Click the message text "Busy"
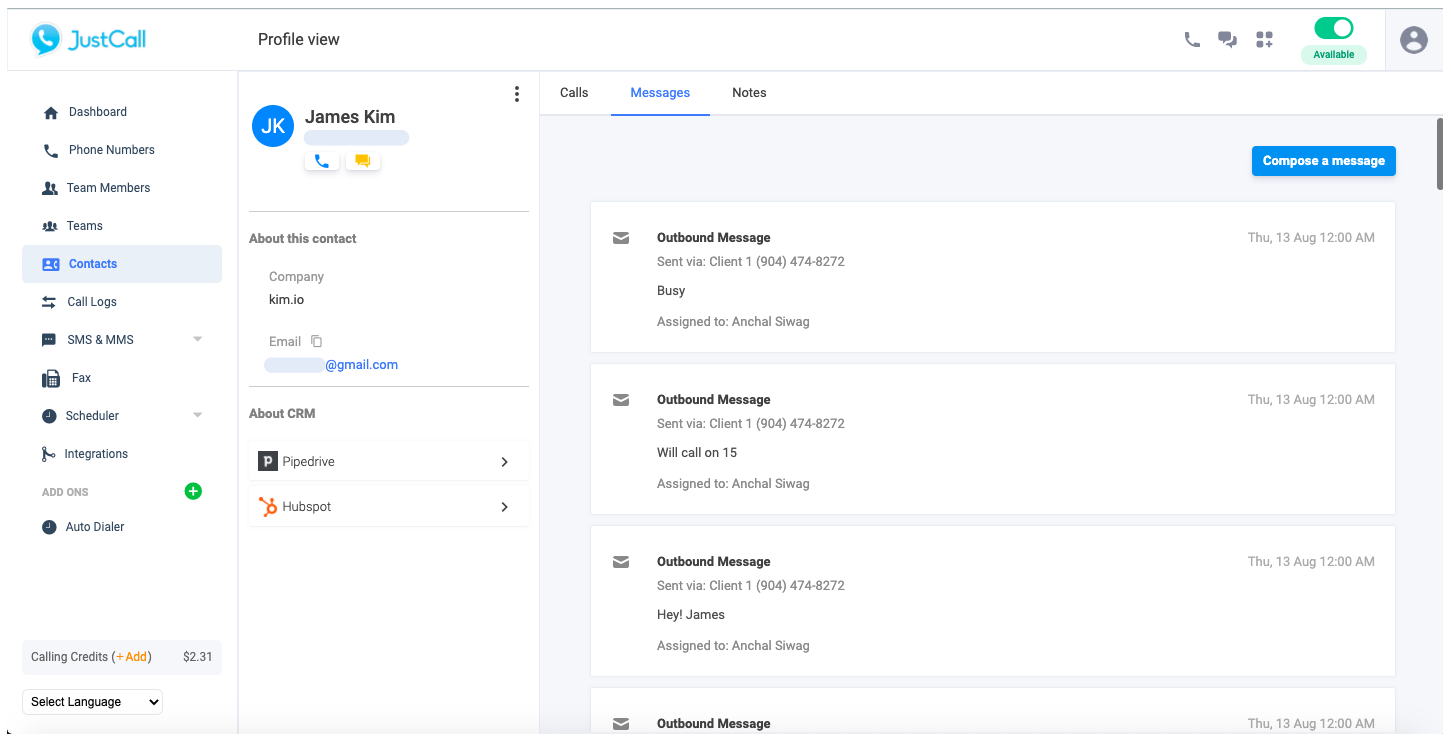 pos(671,291)
